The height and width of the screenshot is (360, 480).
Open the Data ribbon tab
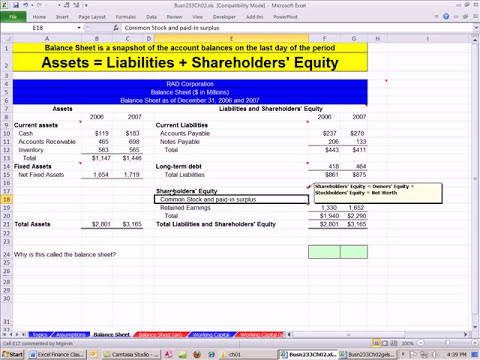tap(151, 17)
